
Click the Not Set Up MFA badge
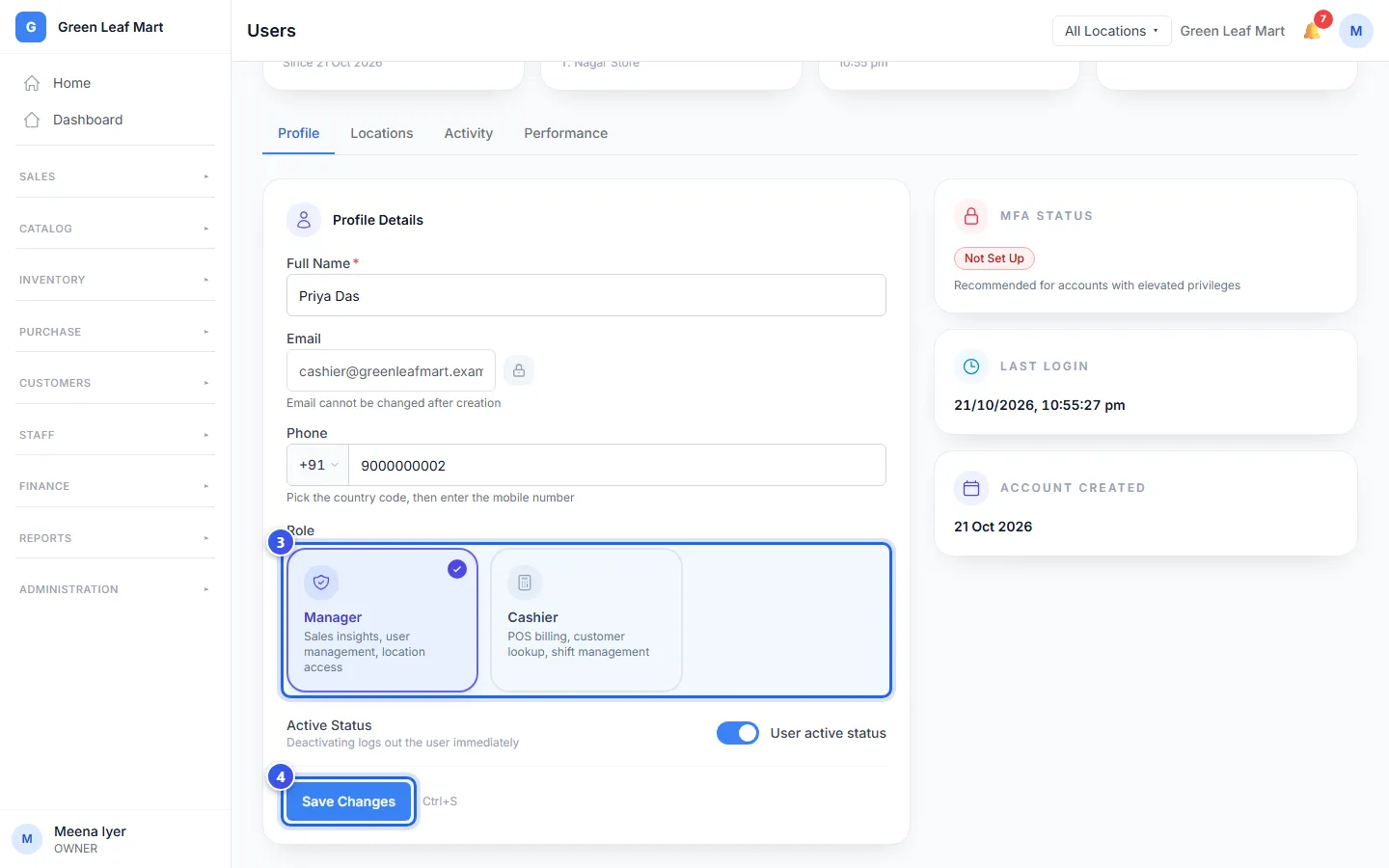point(994,258)
